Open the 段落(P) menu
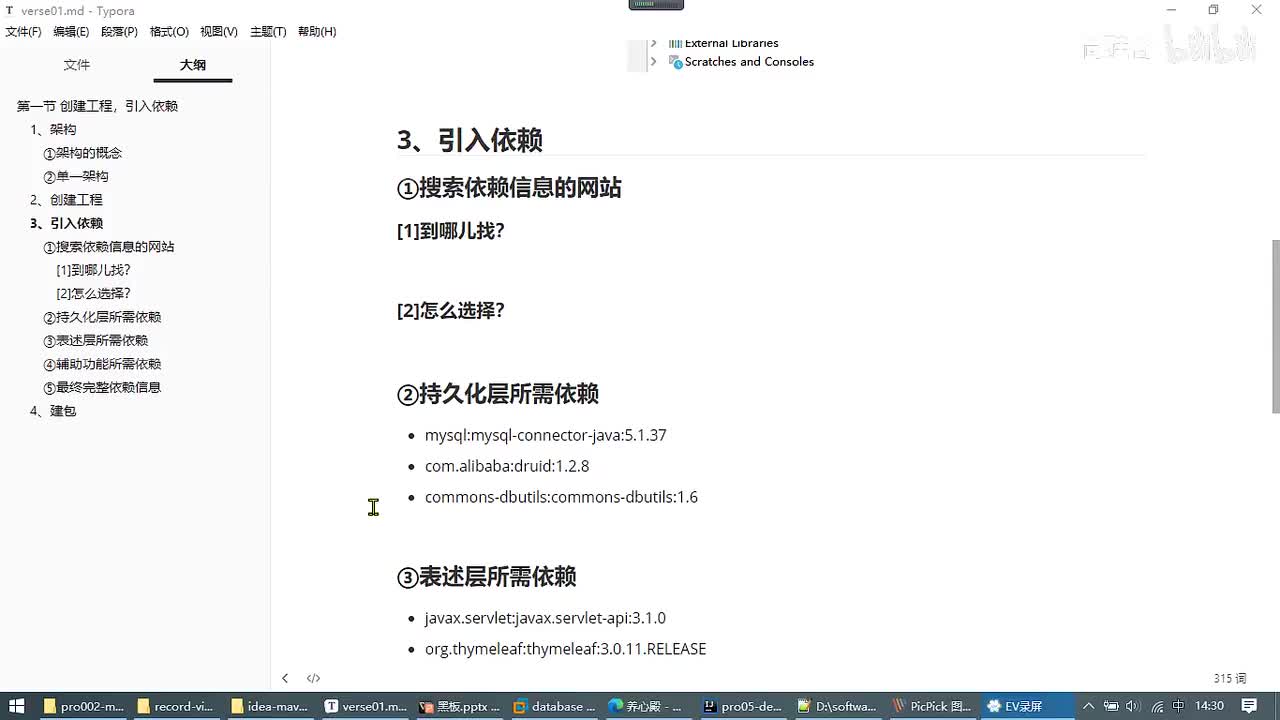Image resolution: width=1280 pixels, height=720 pixels. point(119,32)
